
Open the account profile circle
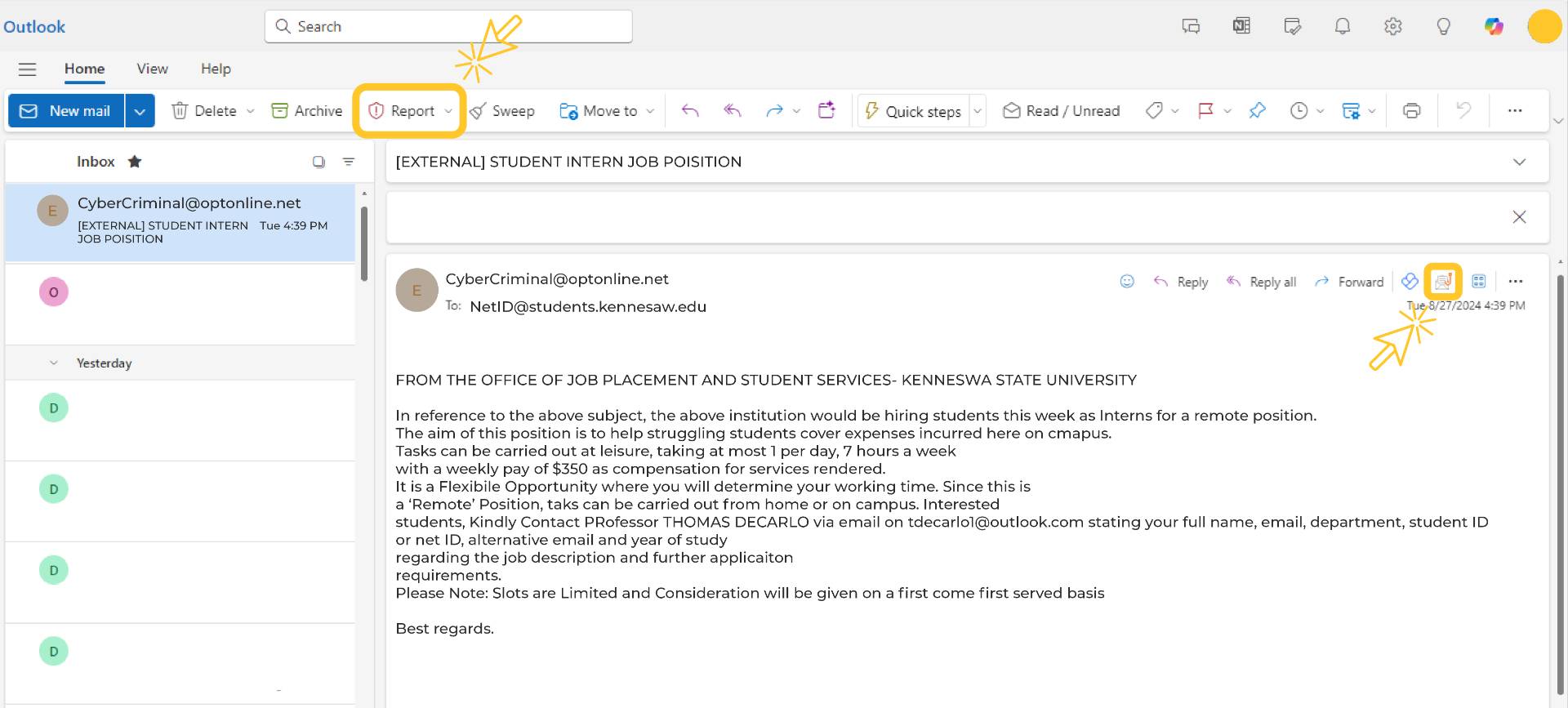(1543, 26)
